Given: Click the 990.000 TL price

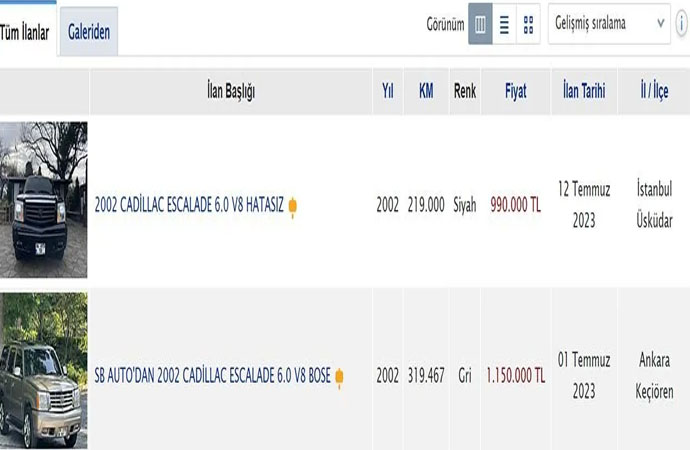Looking at the screenshot, I should [515, 205].
